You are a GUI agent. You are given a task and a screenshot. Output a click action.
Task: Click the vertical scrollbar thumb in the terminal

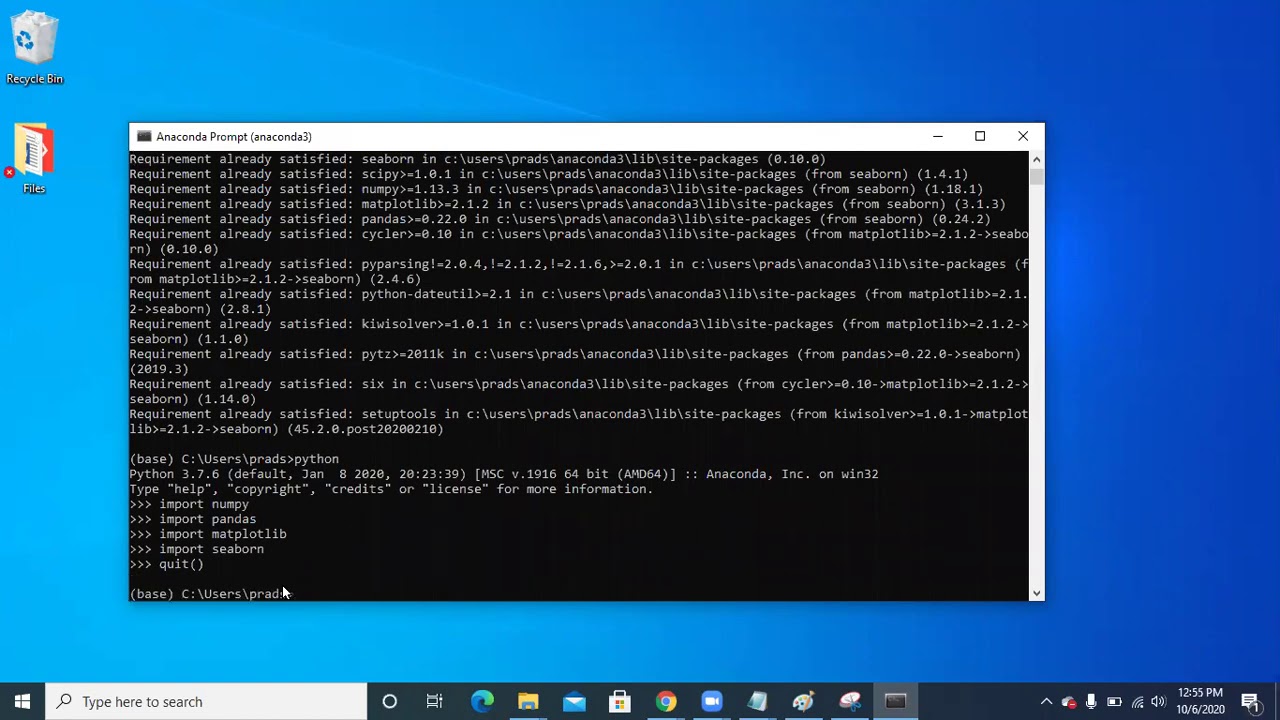pos(1036,177)
